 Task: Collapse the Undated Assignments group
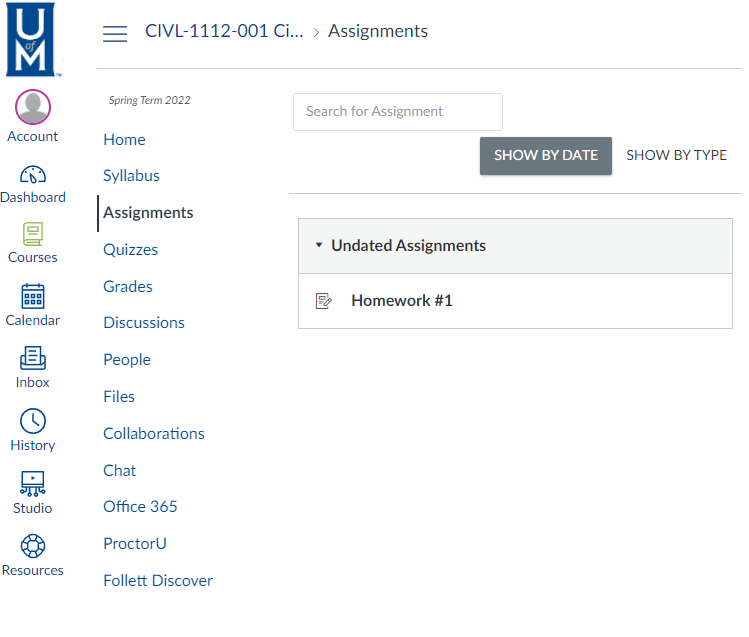pyautogui.click(x=319, y=245)
